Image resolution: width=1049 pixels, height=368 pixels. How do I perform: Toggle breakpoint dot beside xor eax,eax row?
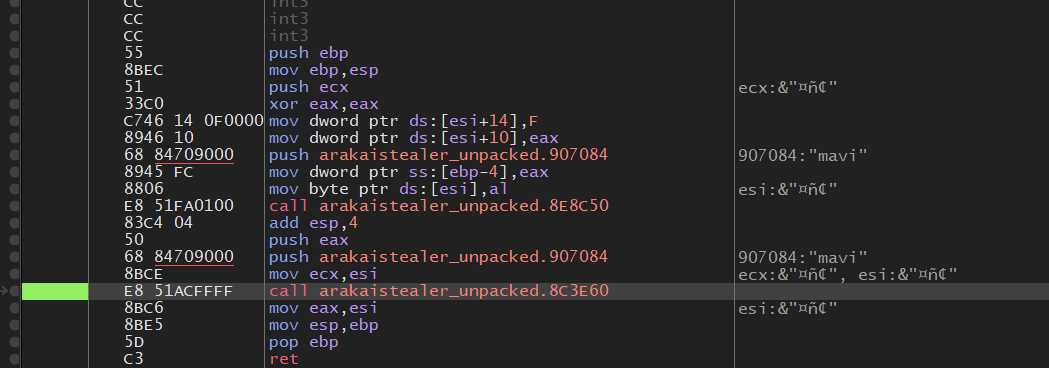click(14, 104)
